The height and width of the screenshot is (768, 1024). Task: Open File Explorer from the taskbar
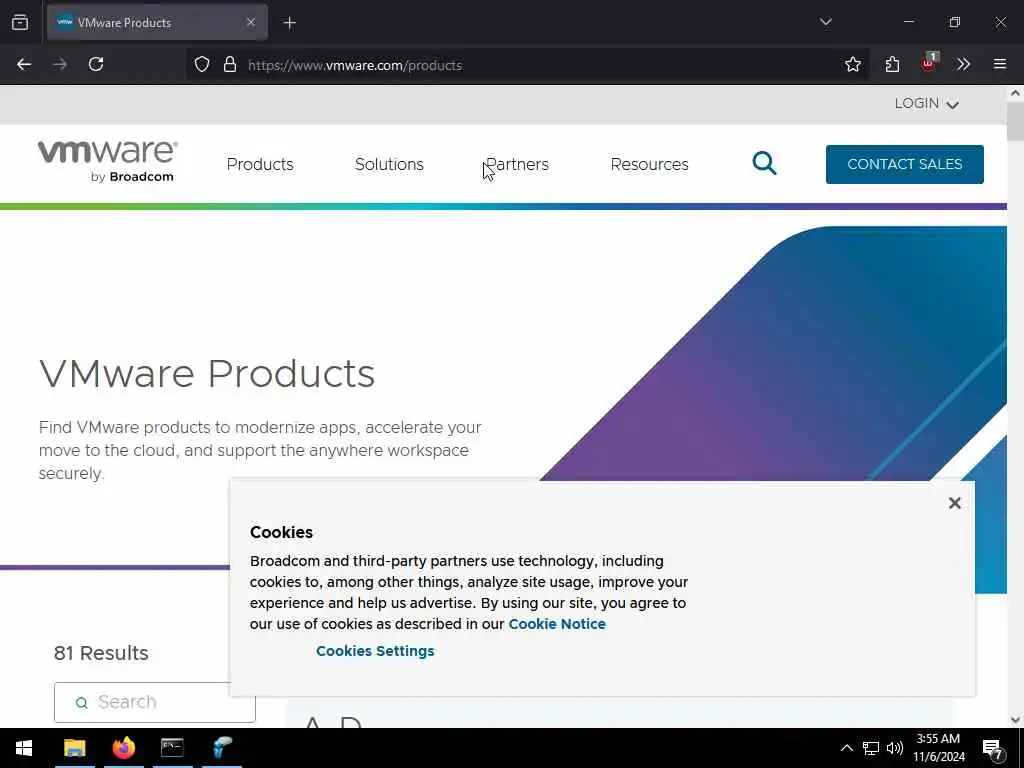pos(74,748)
